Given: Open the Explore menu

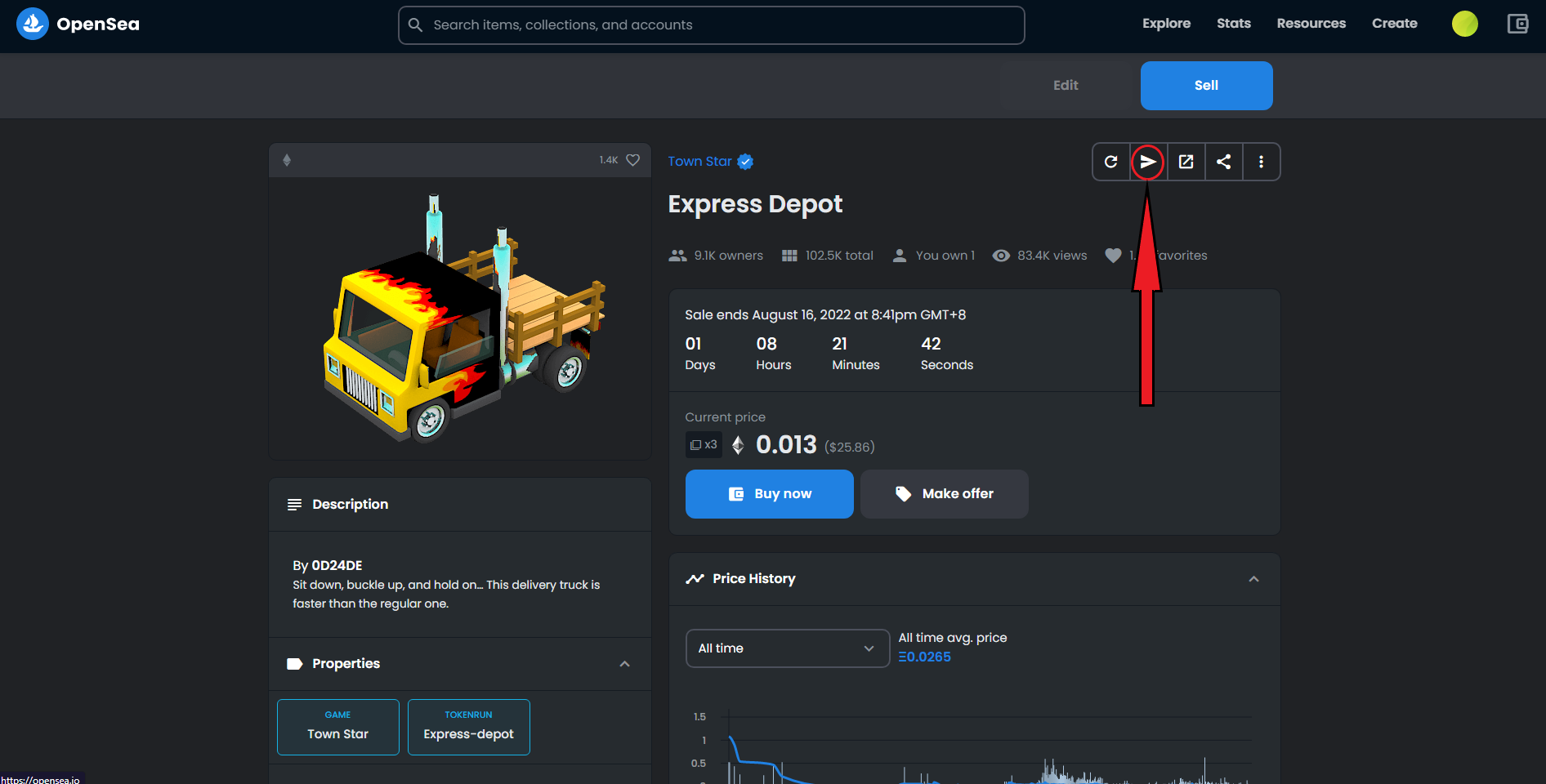Looking at the screenshot, I should pos(1166,23).
